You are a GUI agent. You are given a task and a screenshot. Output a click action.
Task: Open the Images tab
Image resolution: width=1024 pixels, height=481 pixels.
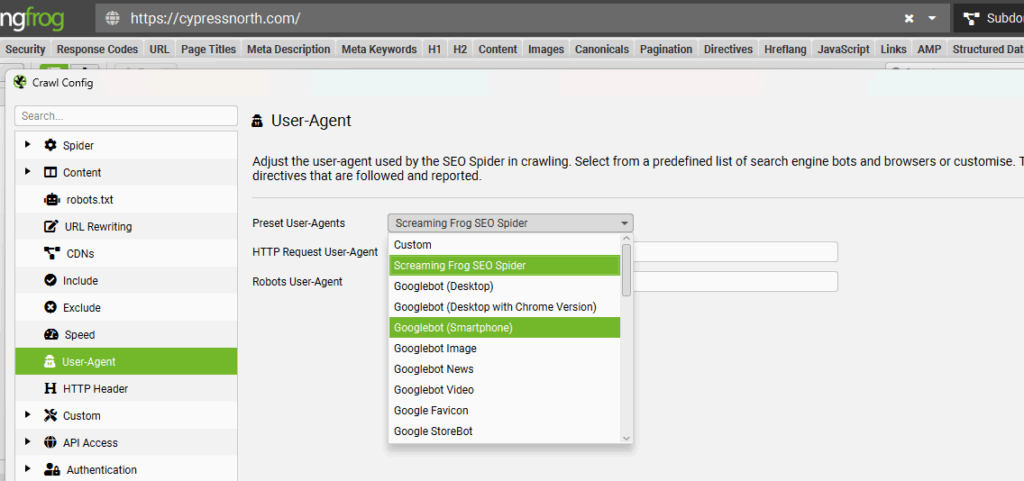[x=546, y=49]
